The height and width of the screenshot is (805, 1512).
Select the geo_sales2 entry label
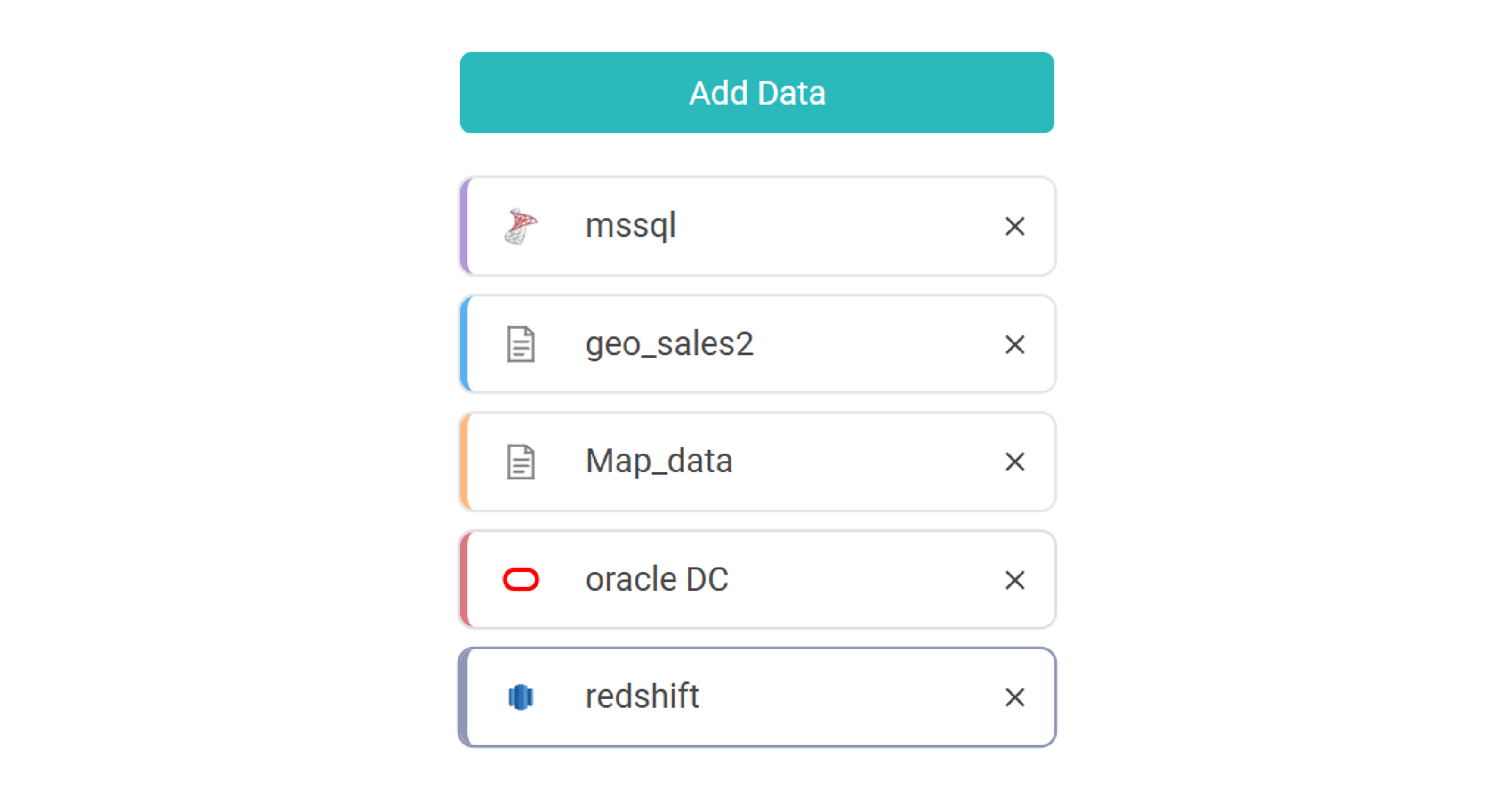click(669, 344)
